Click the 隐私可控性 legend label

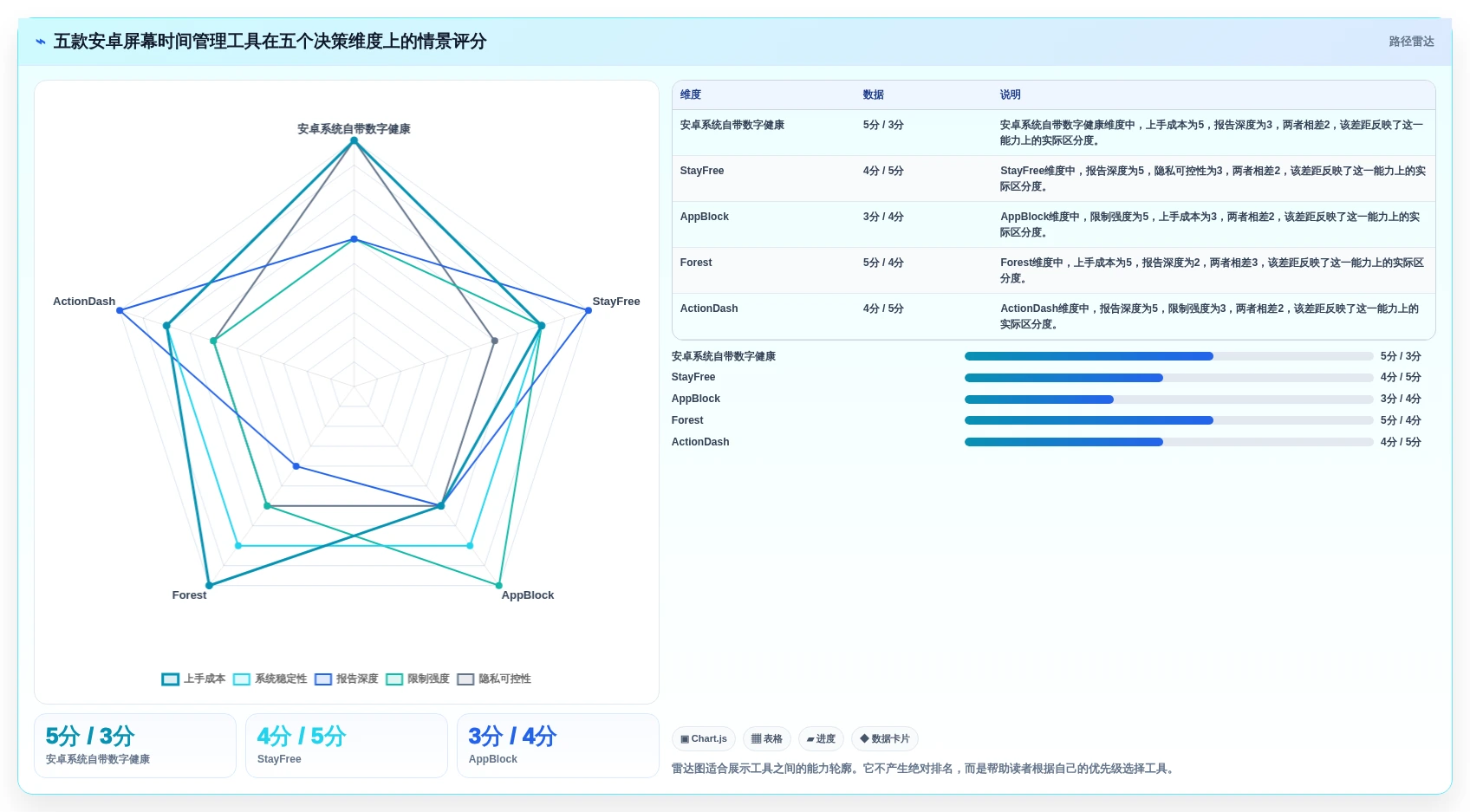coord(504,679)
